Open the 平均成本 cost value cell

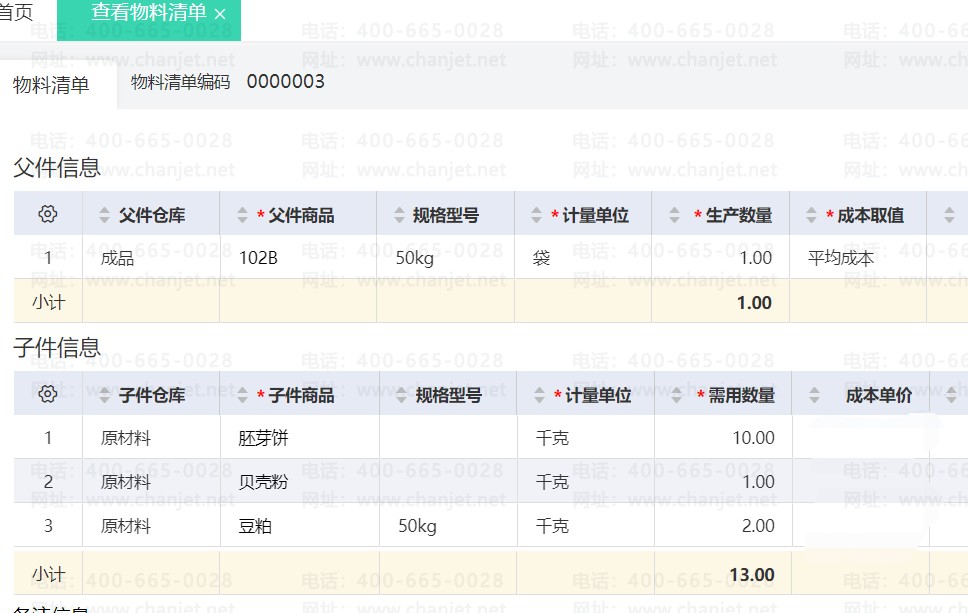click(x=840, y=258)
